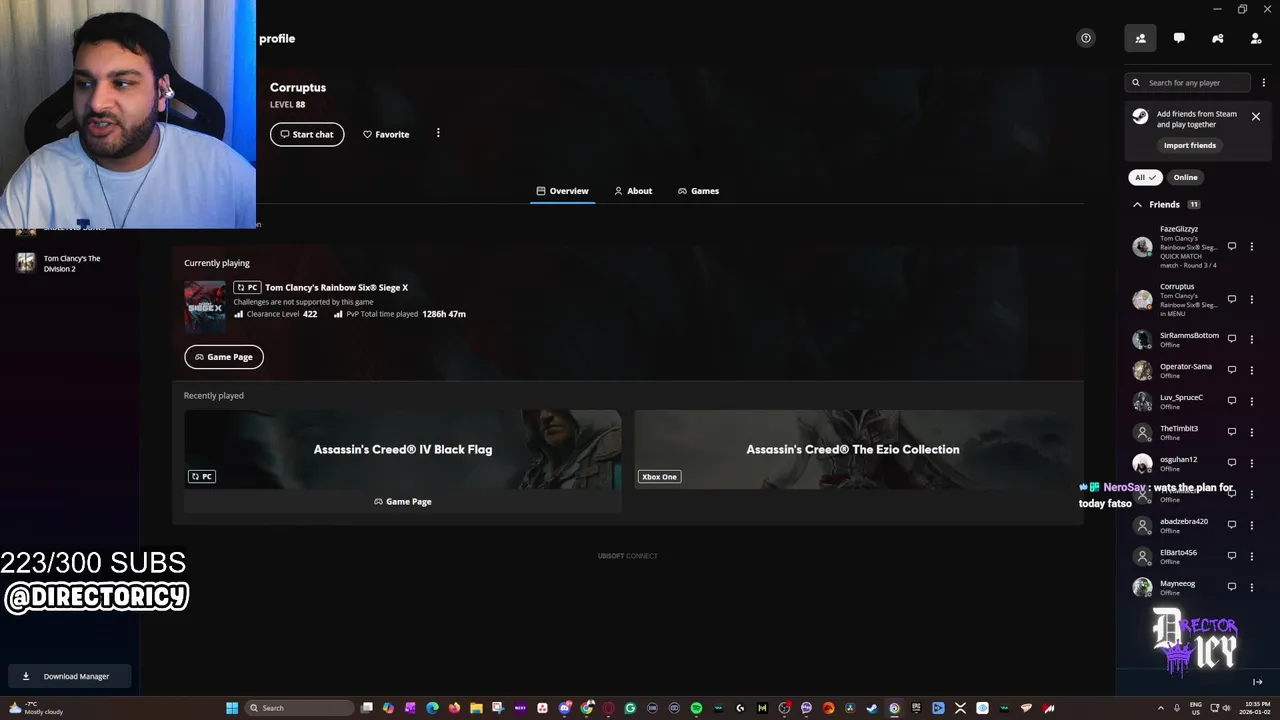Open chat with SirRammsBottom

pos(1232,339)
